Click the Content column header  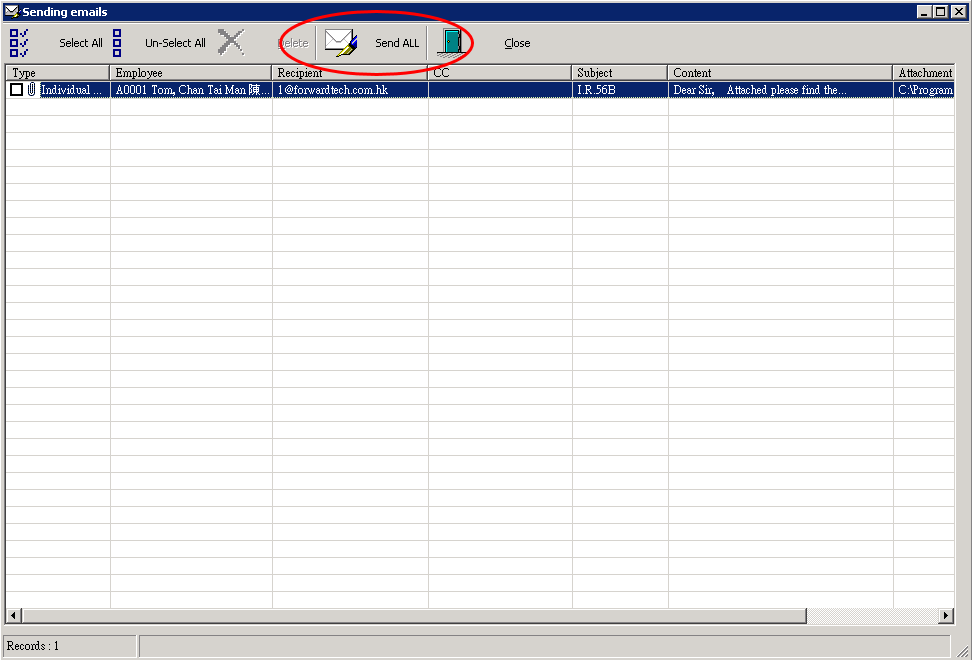click(780, 73)
